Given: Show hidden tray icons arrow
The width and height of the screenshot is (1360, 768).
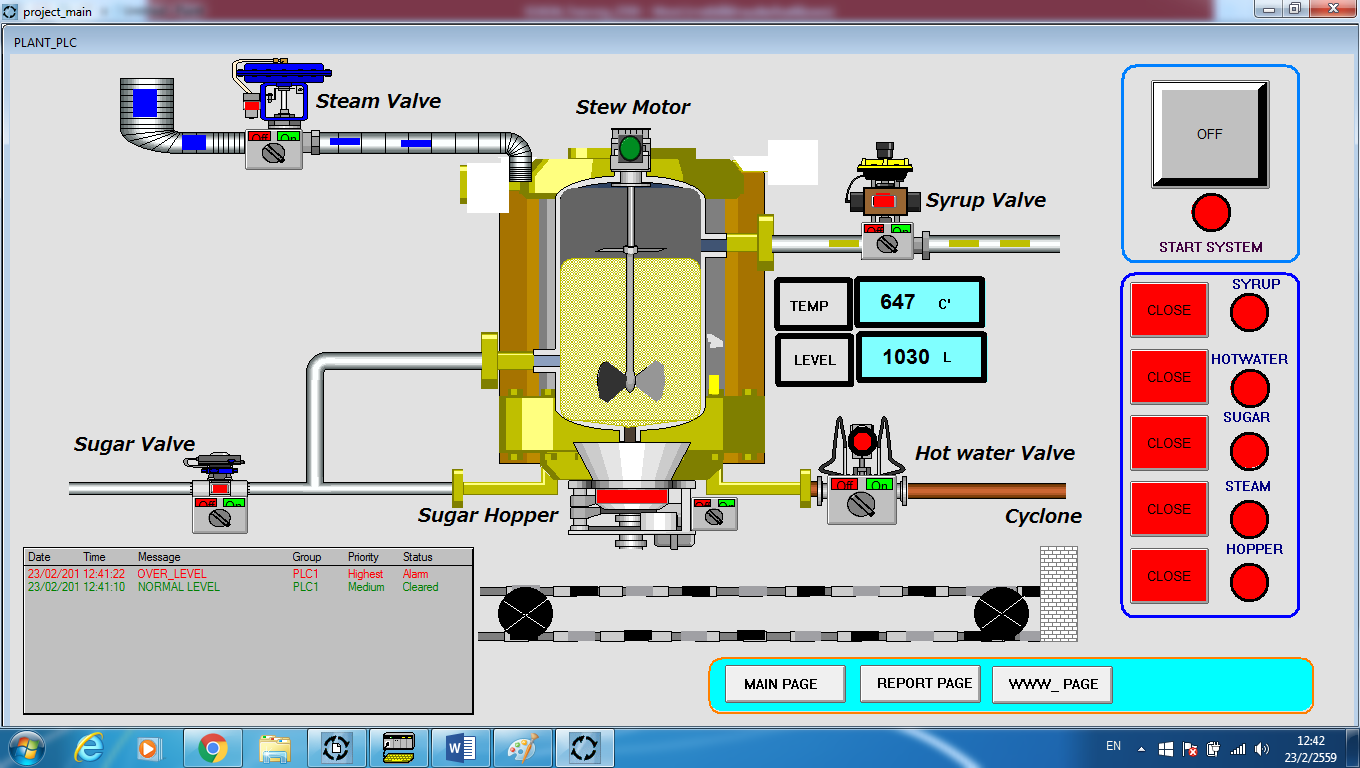Looking at the screenshot, I should [x=1143, y=748].
